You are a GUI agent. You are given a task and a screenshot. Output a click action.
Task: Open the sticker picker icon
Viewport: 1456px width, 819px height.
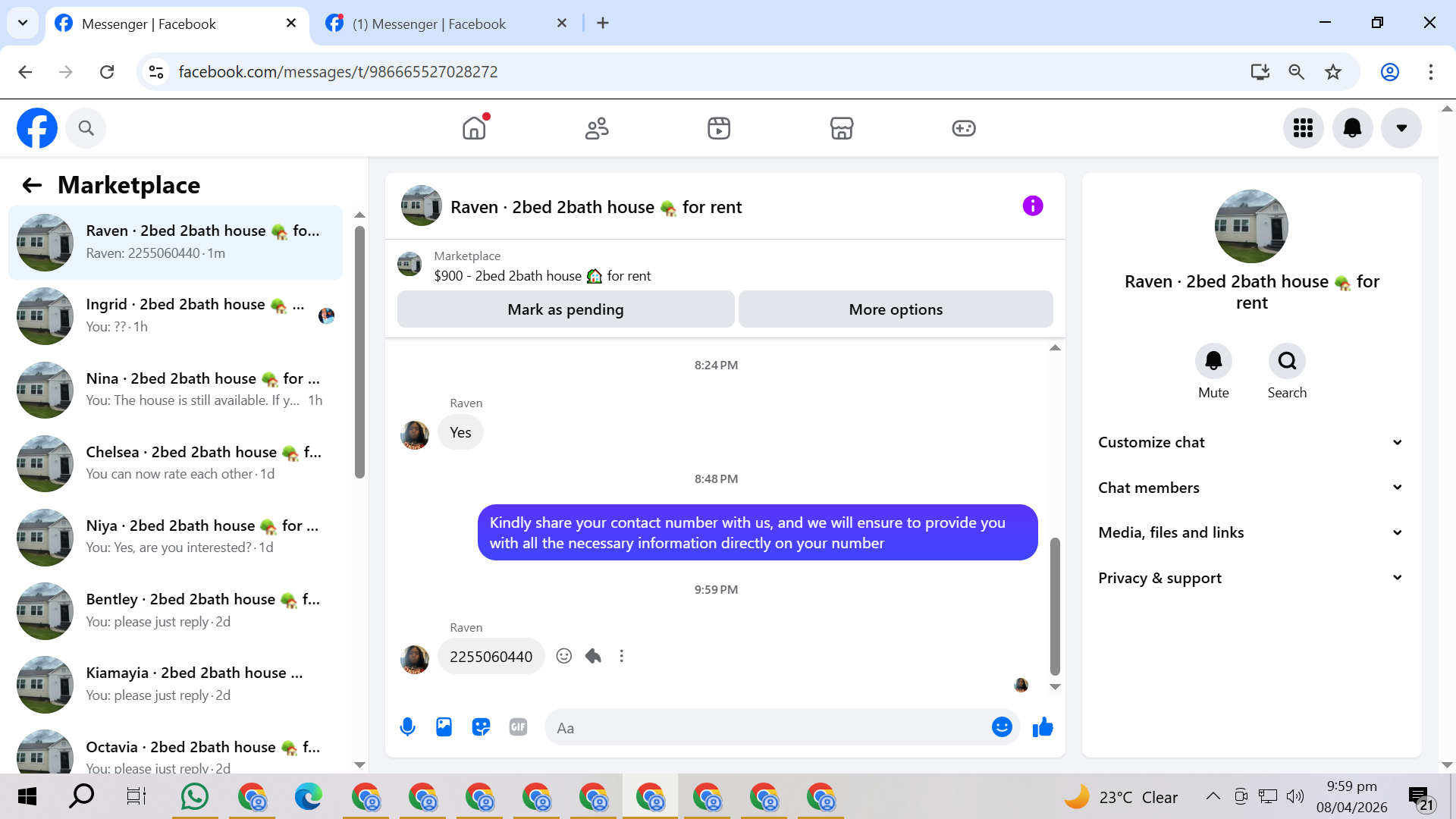[481, 727]
